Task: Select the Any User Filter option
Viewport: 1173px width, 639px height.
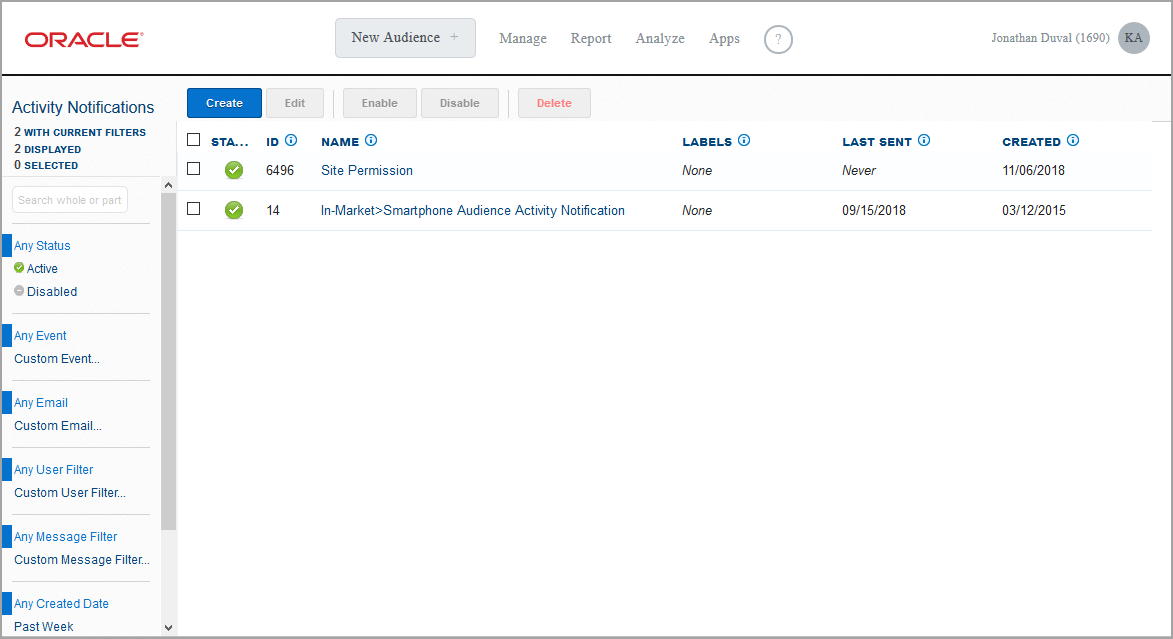Action: click(54, 470)
